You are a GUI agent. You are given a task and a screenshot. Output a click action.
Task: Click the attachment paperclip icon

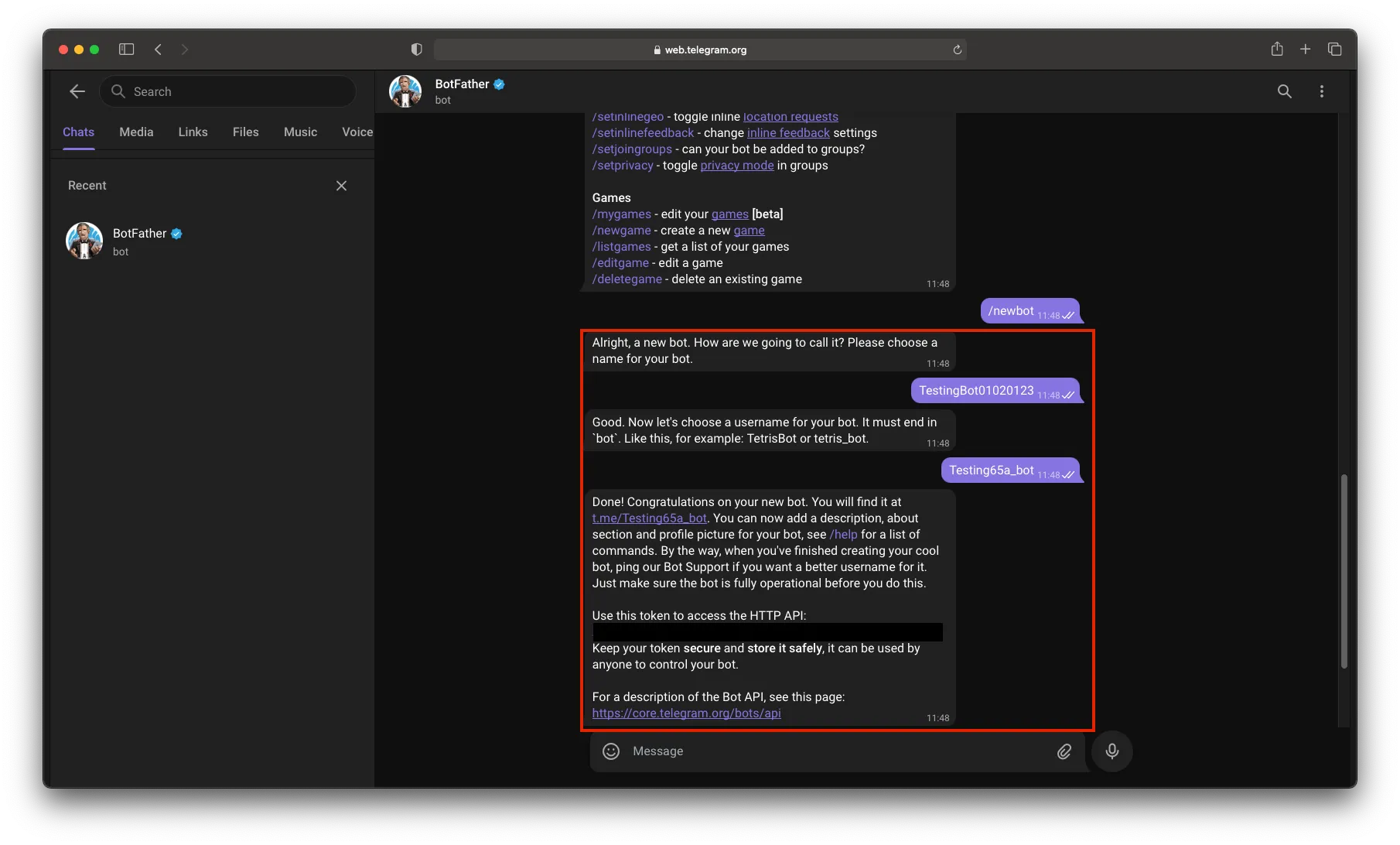[x=1064, y=751]
